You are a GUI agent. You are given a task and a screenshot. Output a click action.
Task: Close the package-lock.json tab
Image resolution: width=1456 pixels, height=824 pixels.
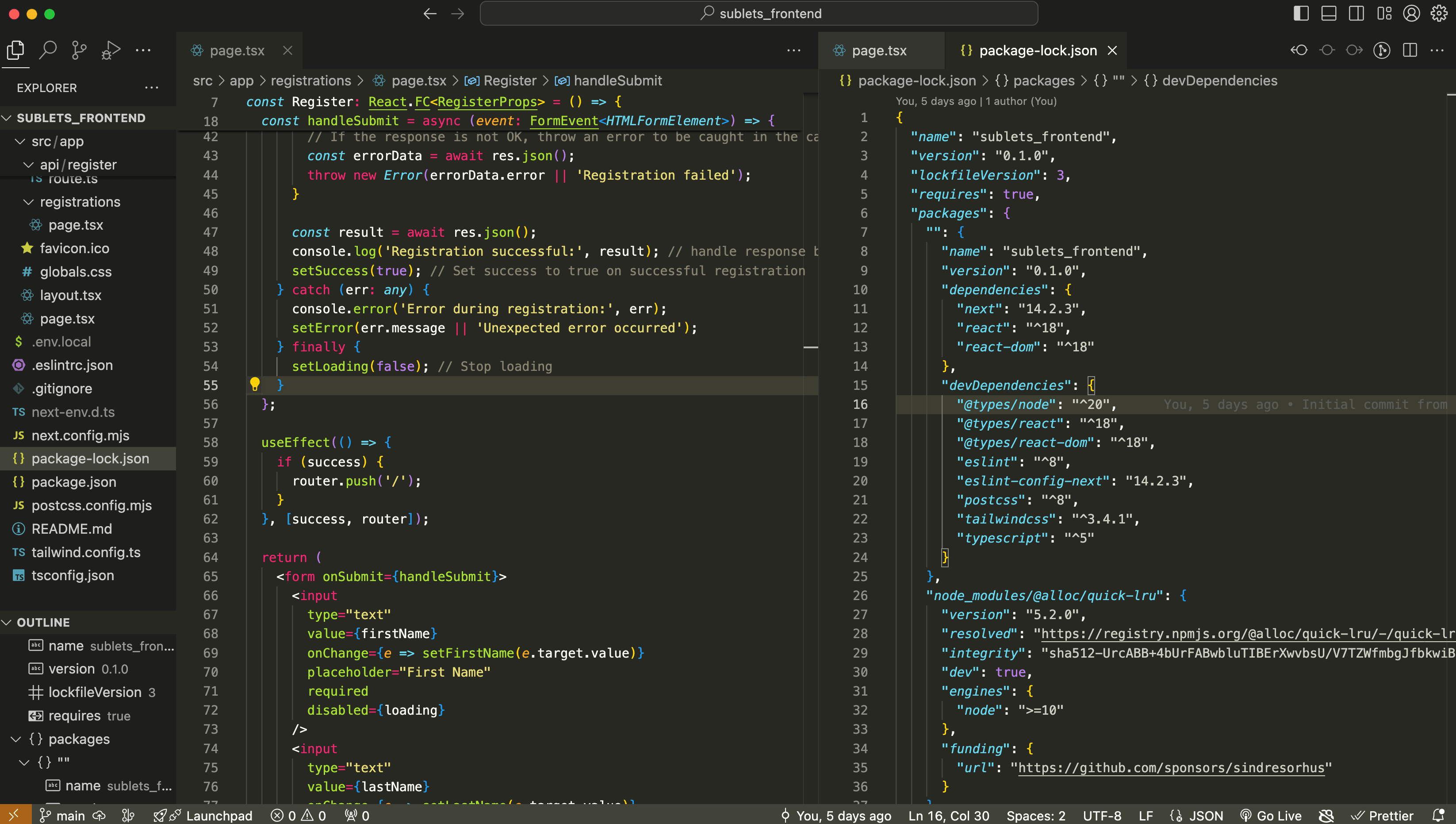(1112, 50)
